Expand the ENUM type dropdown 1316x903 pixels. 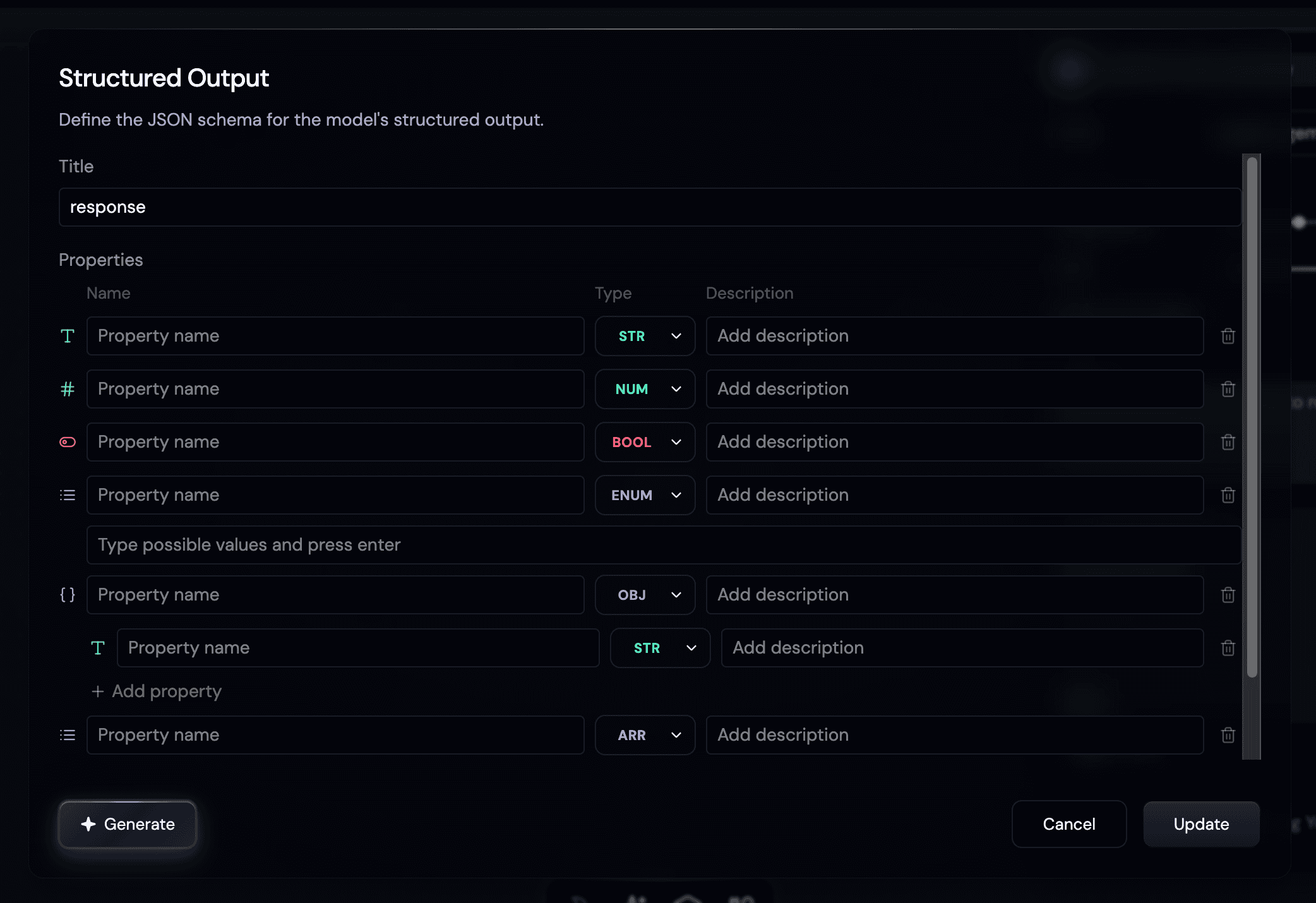pyautogui.click(x=645, y=495)
